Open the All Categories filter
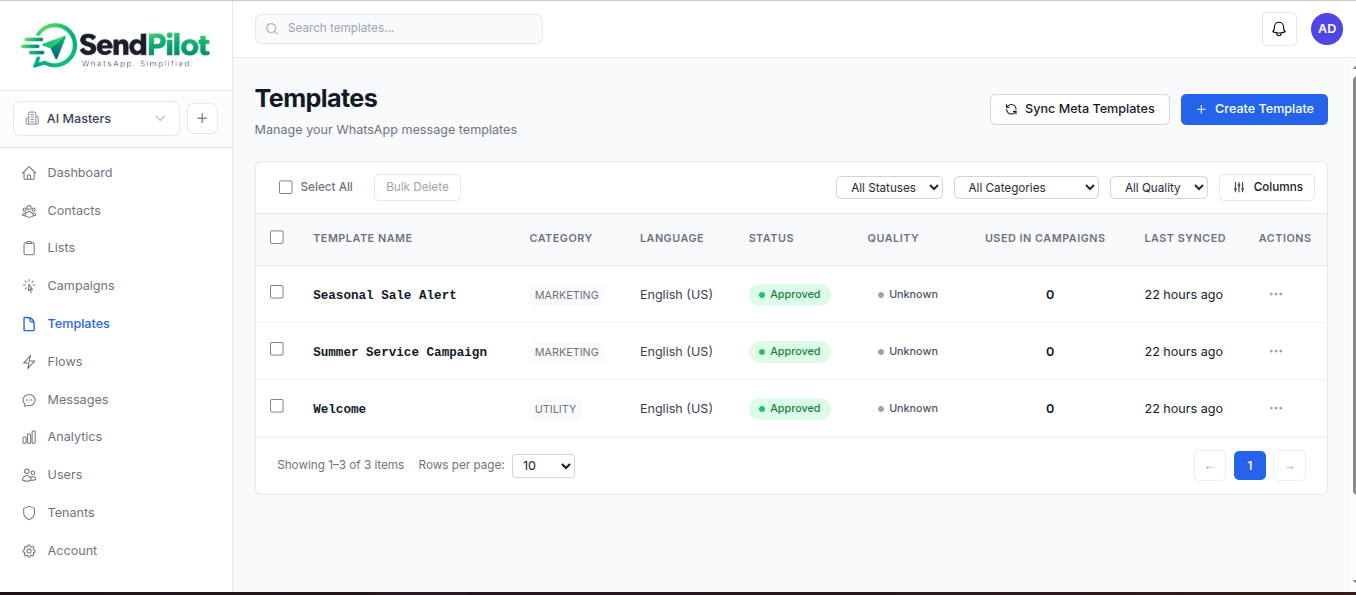Screen dimensions: 1356x595 (x=1026, y=187)
